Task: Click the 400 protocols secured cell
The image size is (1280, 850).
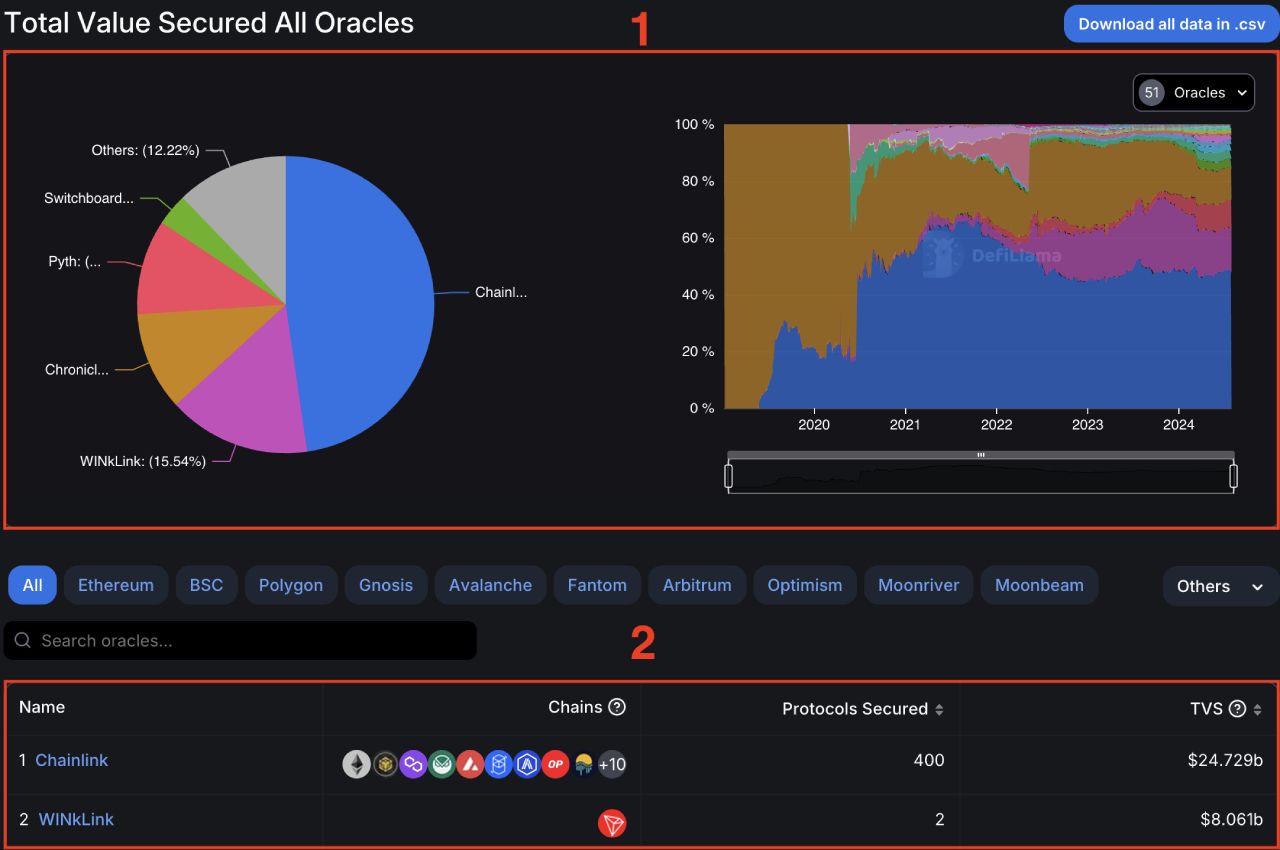Action: click(929, 760)
